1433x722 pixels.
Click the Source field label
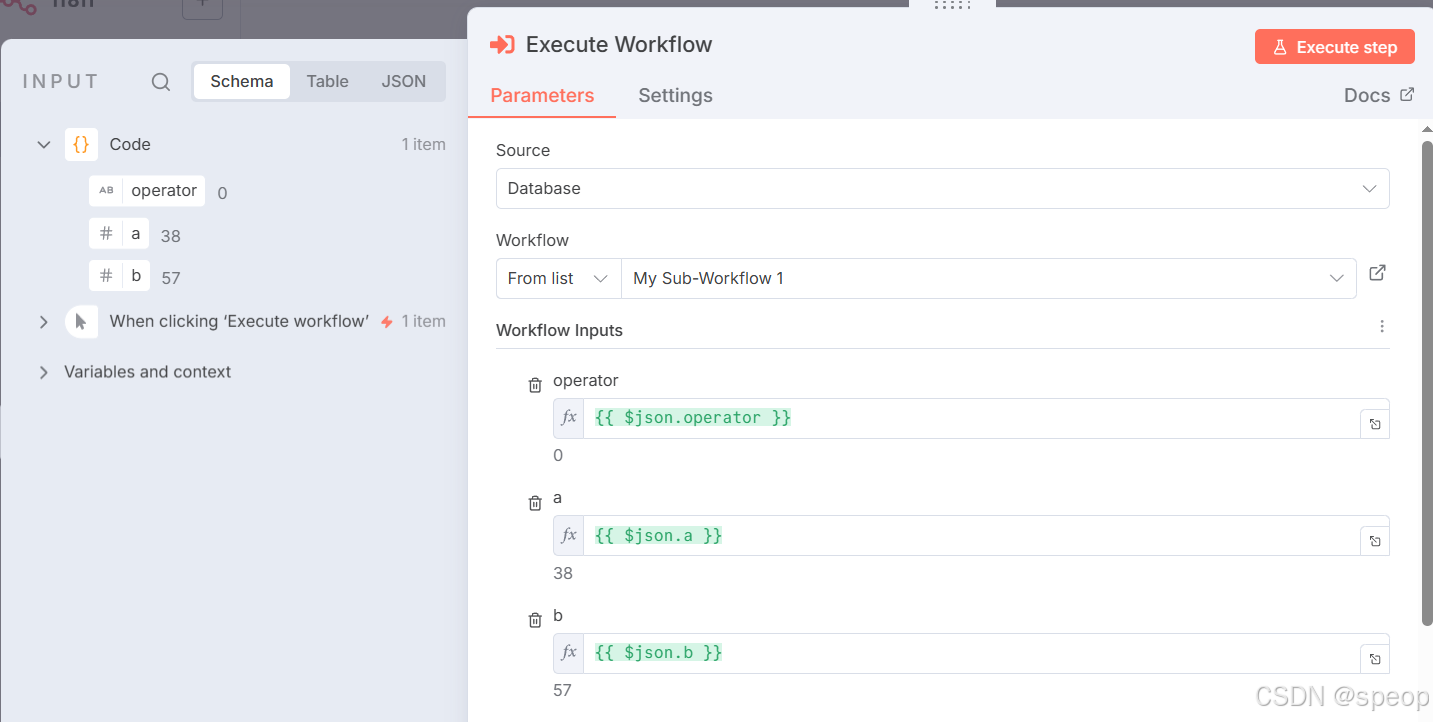523,150
